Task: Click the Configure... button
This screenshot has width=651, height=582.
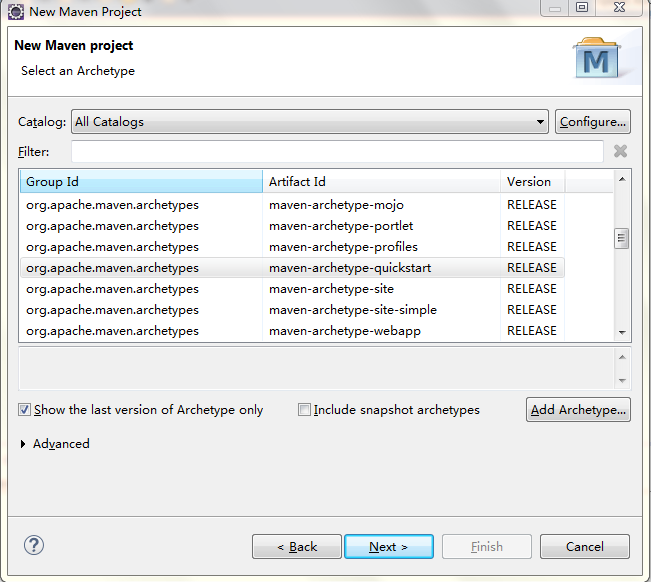Action: point(592,122)
